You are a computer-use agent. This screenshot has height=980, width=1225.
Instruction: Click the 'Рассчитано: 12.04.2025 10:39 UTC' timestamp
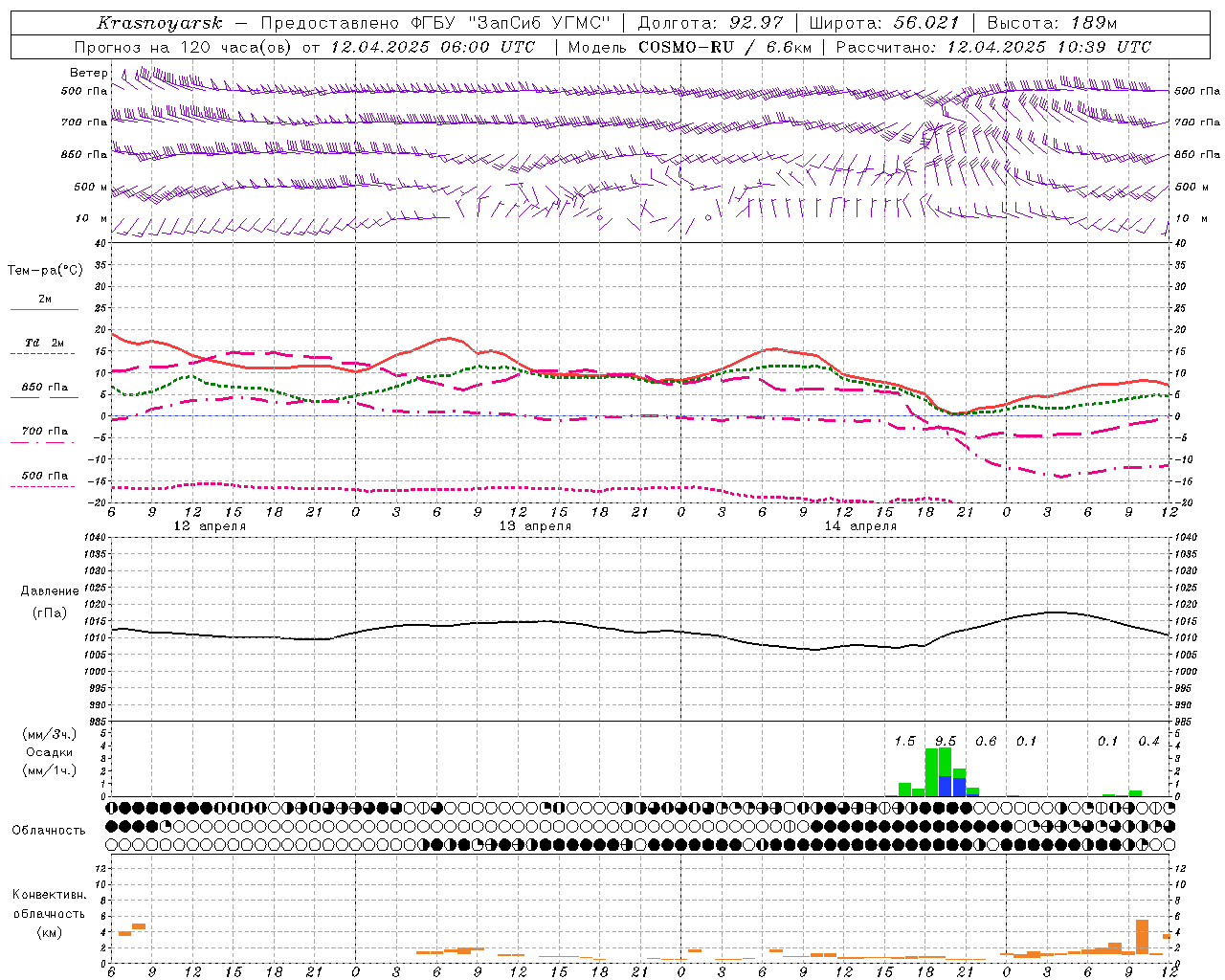pyautogui.click(x=993, y=47)
